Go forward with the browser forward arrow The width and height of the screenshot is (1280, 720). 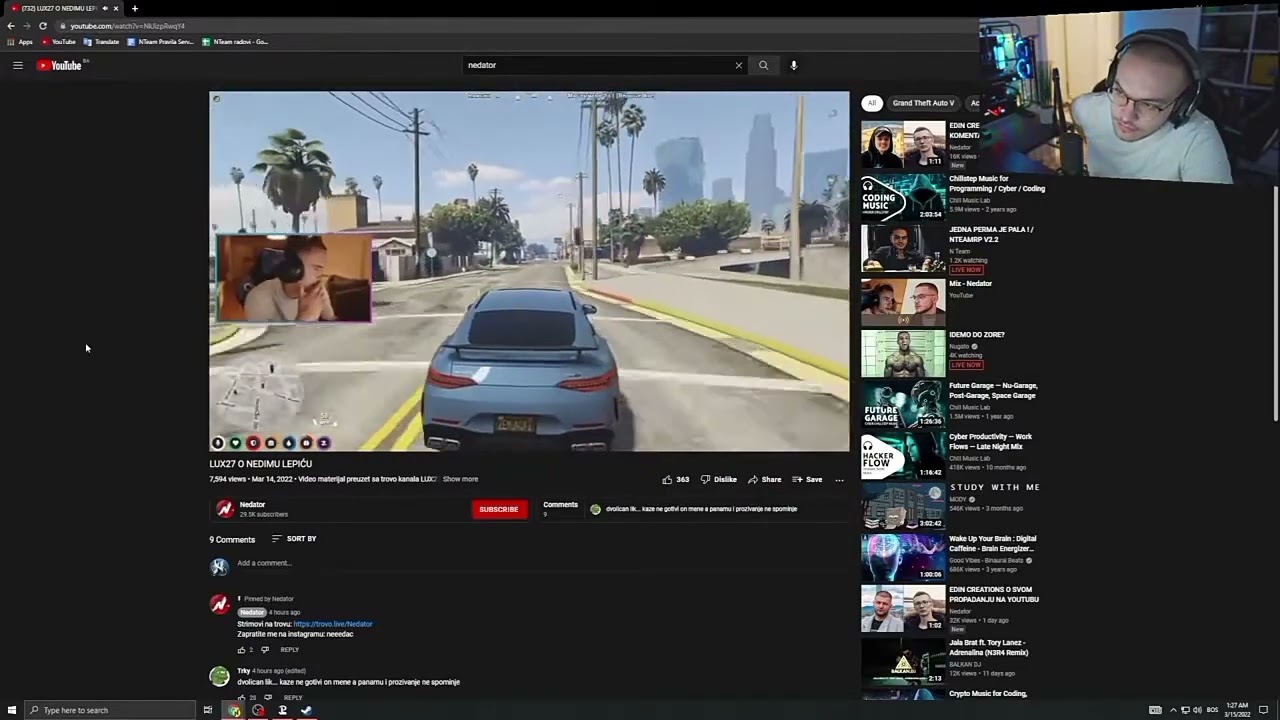27,25
